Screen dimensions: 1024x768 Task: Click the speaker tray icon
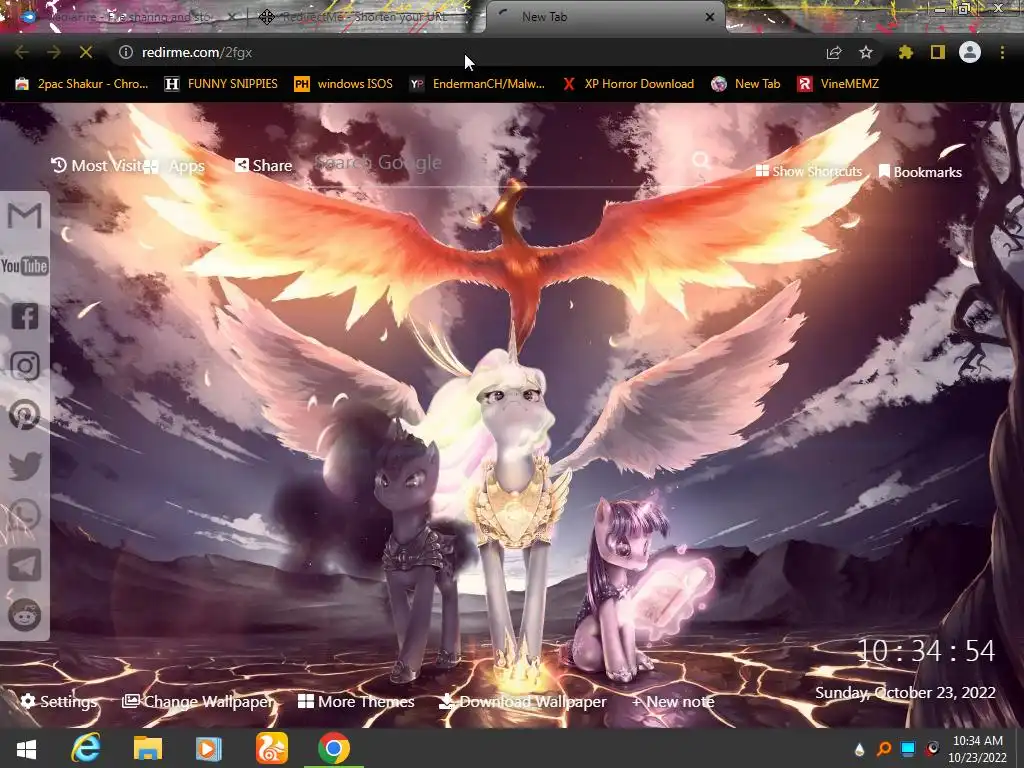[x=933, y=749]
